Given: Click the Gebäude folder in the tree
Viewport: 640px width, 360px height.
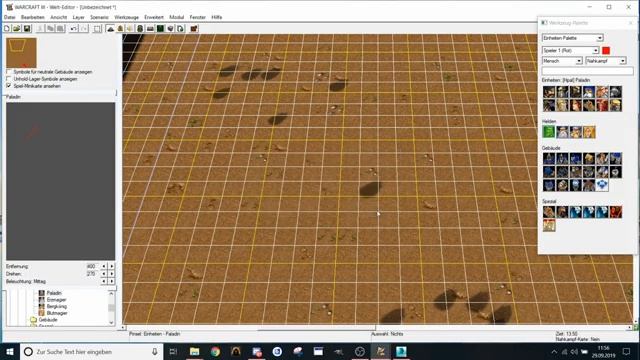Looking at the screenshot, I should pos(44,320).
